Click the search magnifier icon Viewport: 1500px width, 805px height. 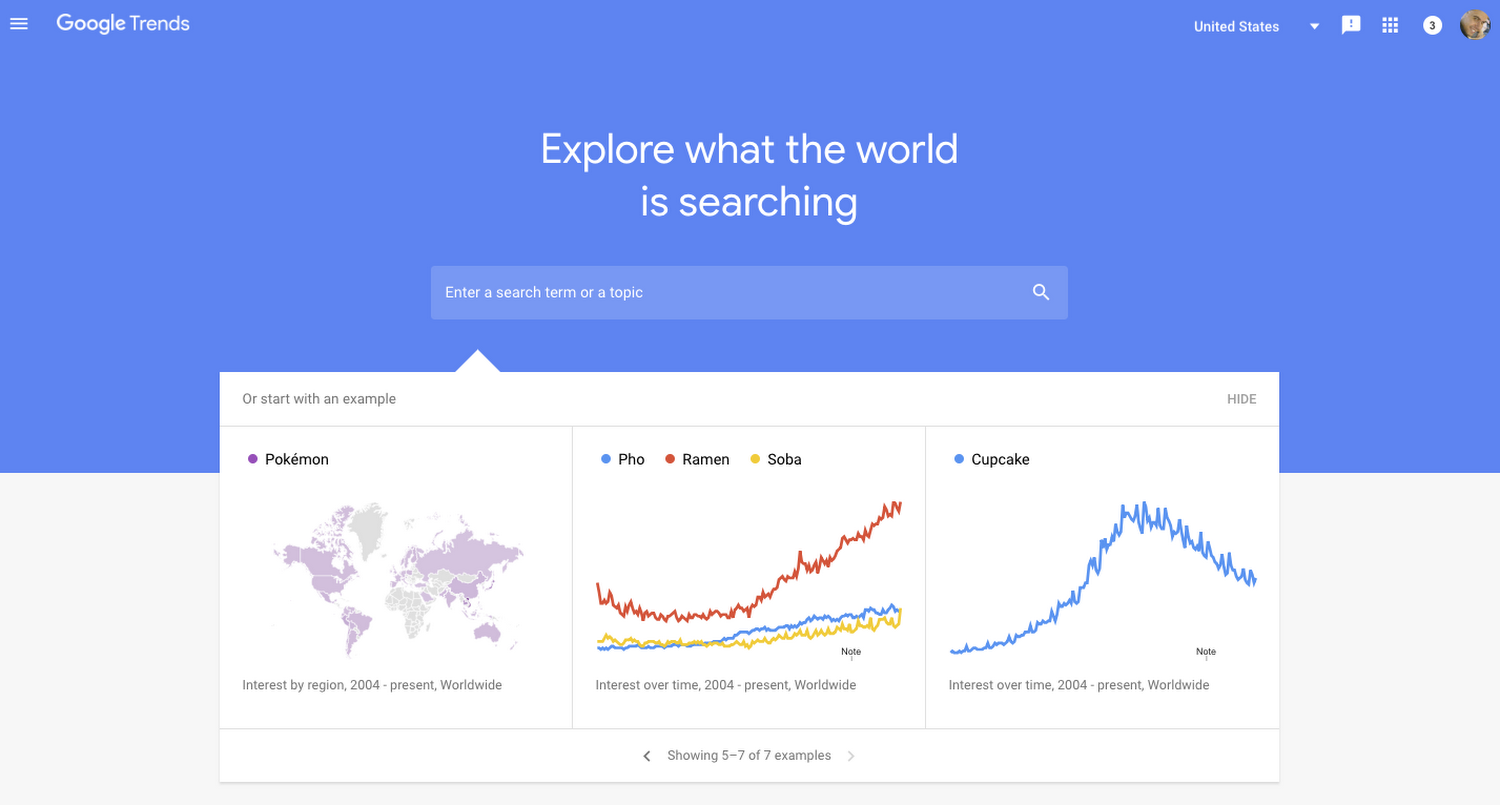[x=1040, y=292]
